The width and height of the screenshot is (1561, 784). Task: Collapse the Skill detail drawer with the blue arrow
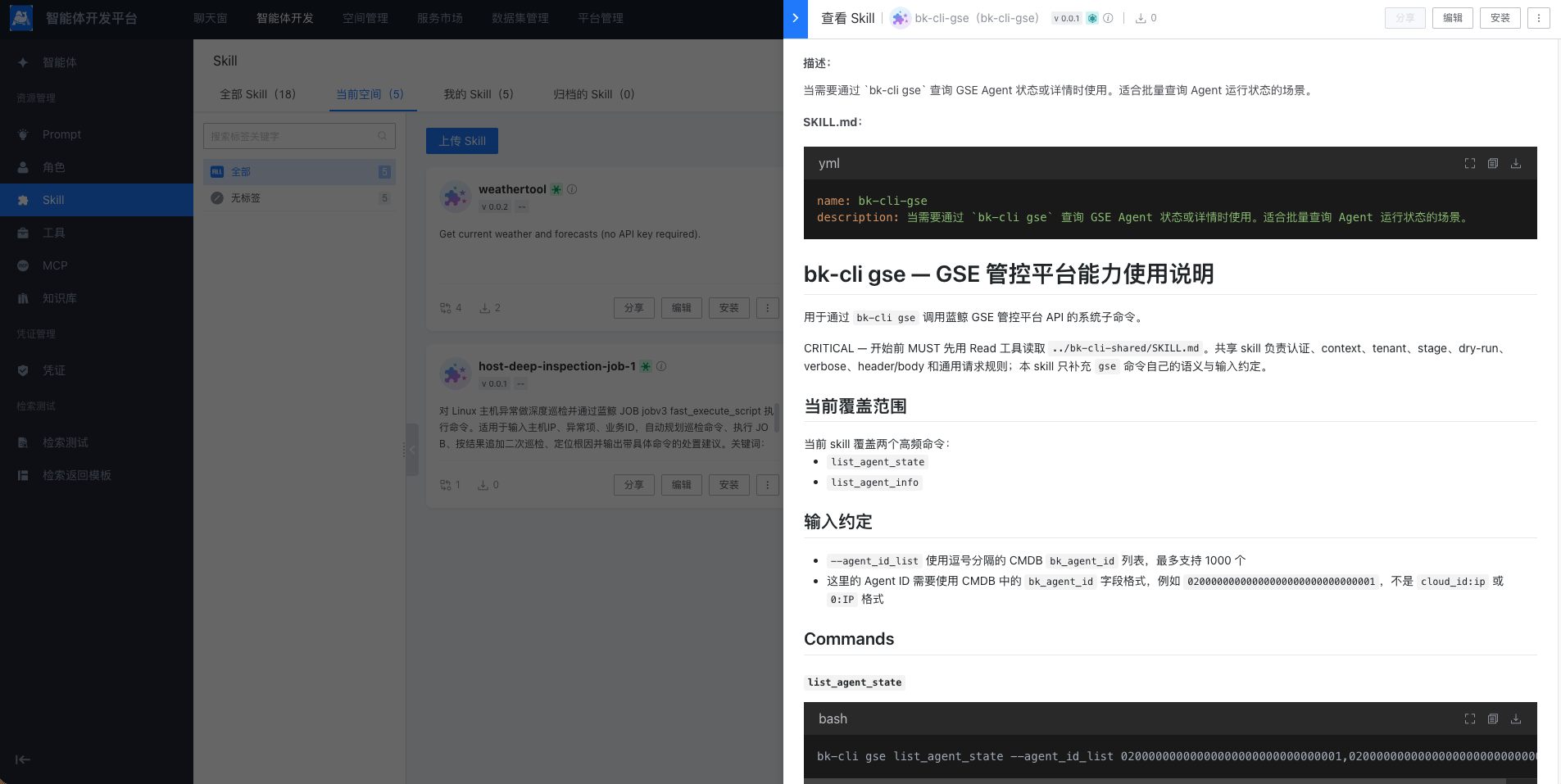(796, 19)
